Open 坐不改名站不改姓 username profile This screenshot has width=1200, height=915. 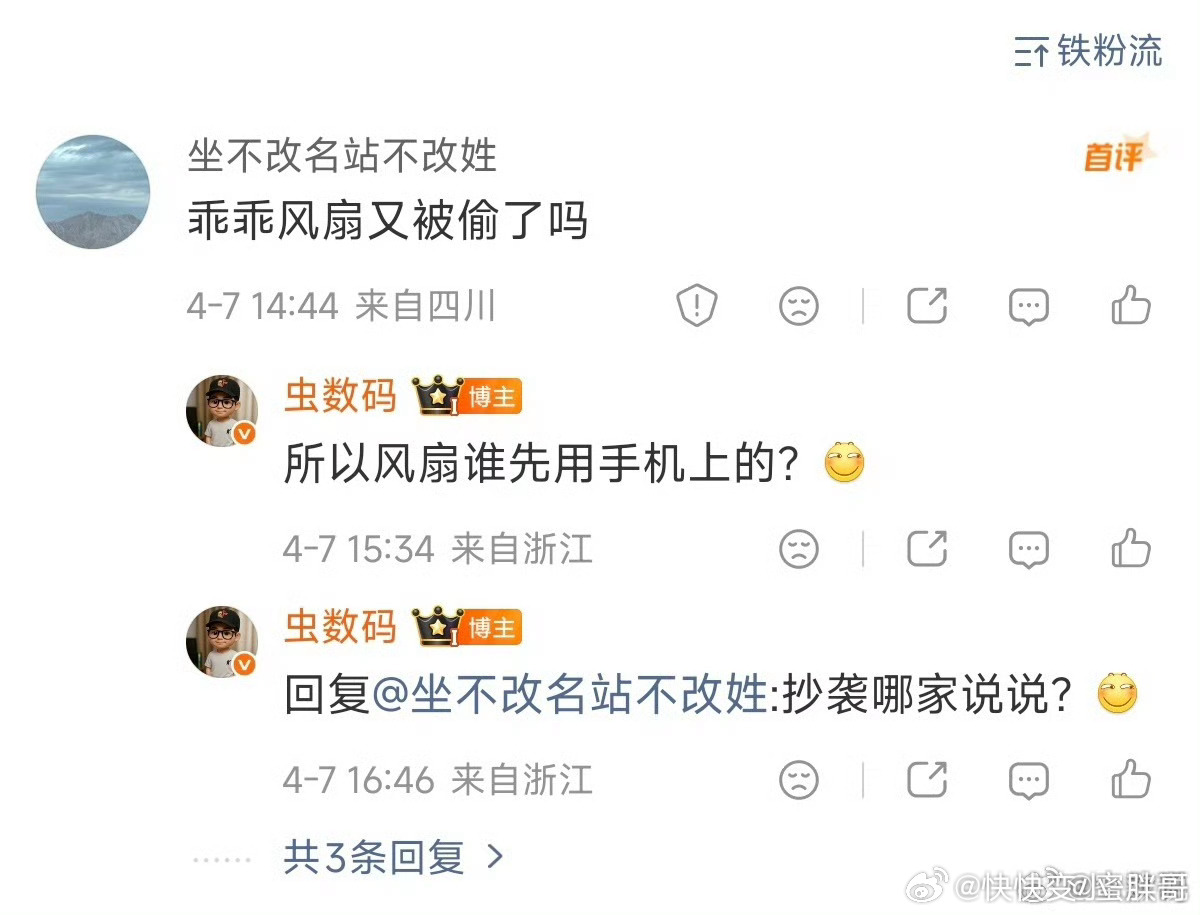(342, 155)
